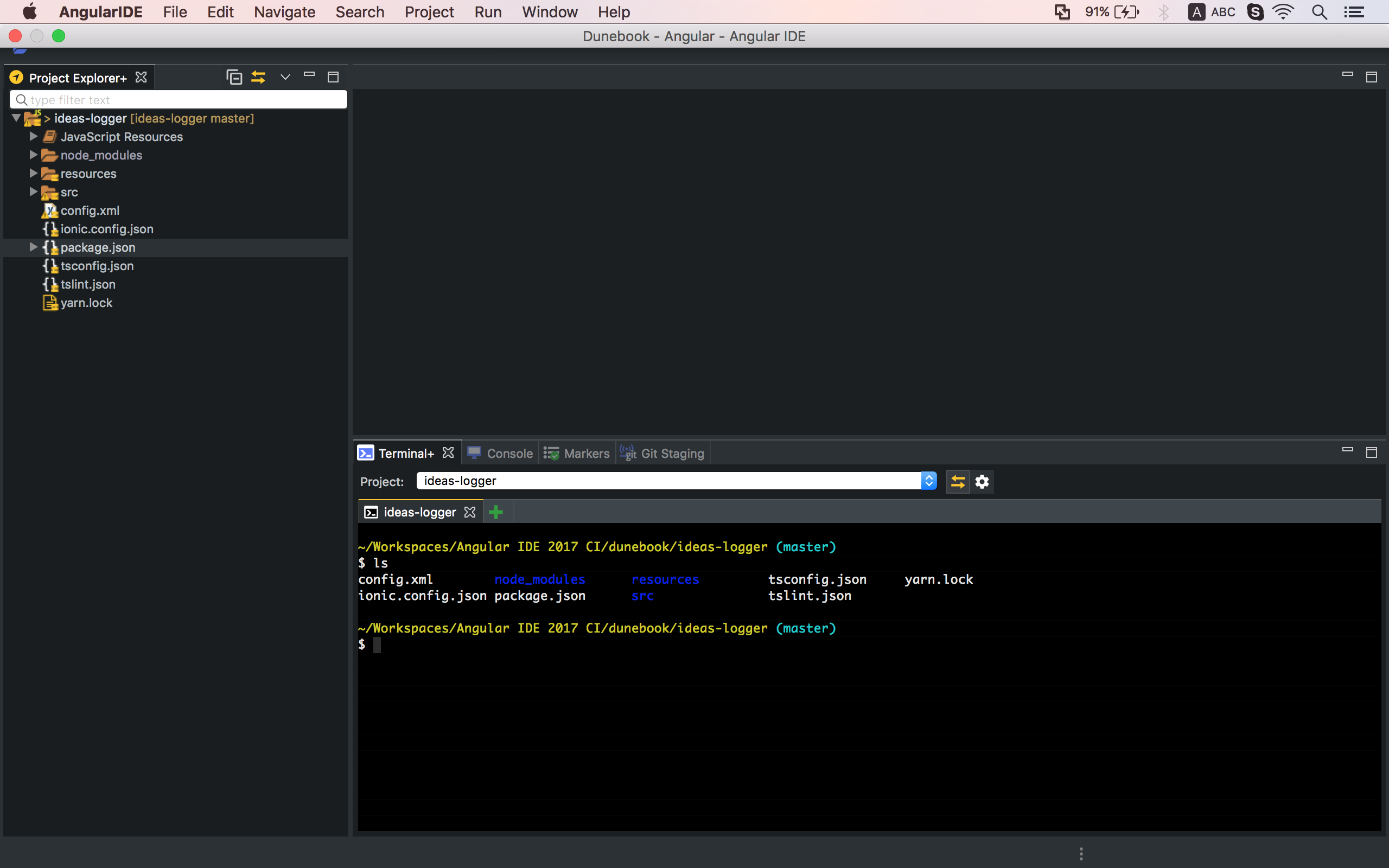Click the JavaScript Resources library icon
The width and height of the screenshot is (1389, 868).
pos(50,137)
